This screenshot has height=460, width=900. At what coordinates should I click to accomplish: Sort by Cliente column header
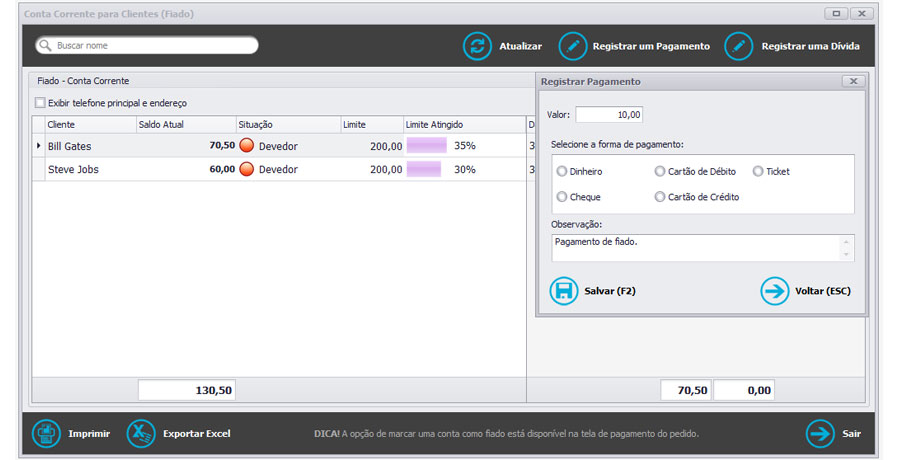90,124
